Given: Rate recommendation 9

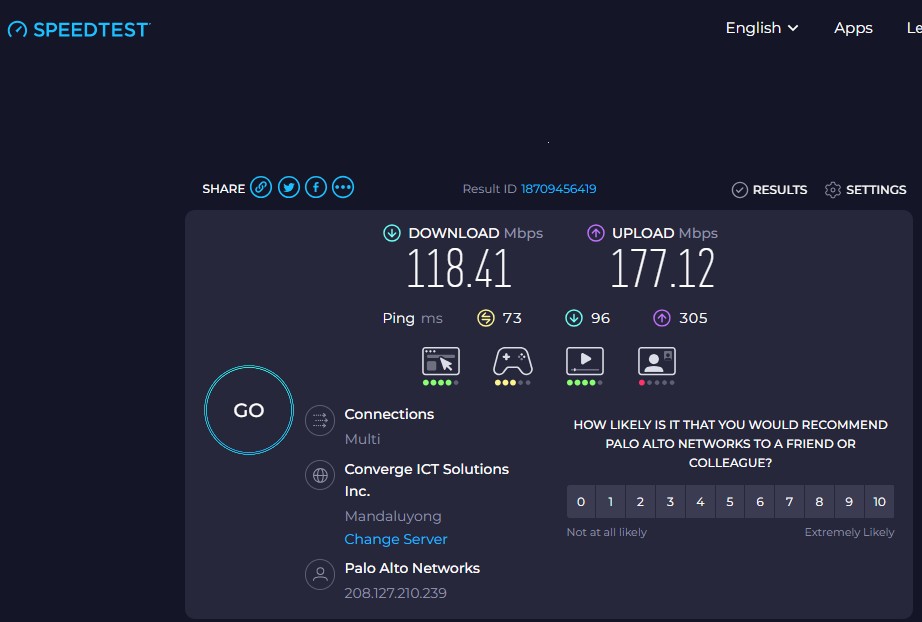Looking at the screenshot, I should [x=849, y=501].
